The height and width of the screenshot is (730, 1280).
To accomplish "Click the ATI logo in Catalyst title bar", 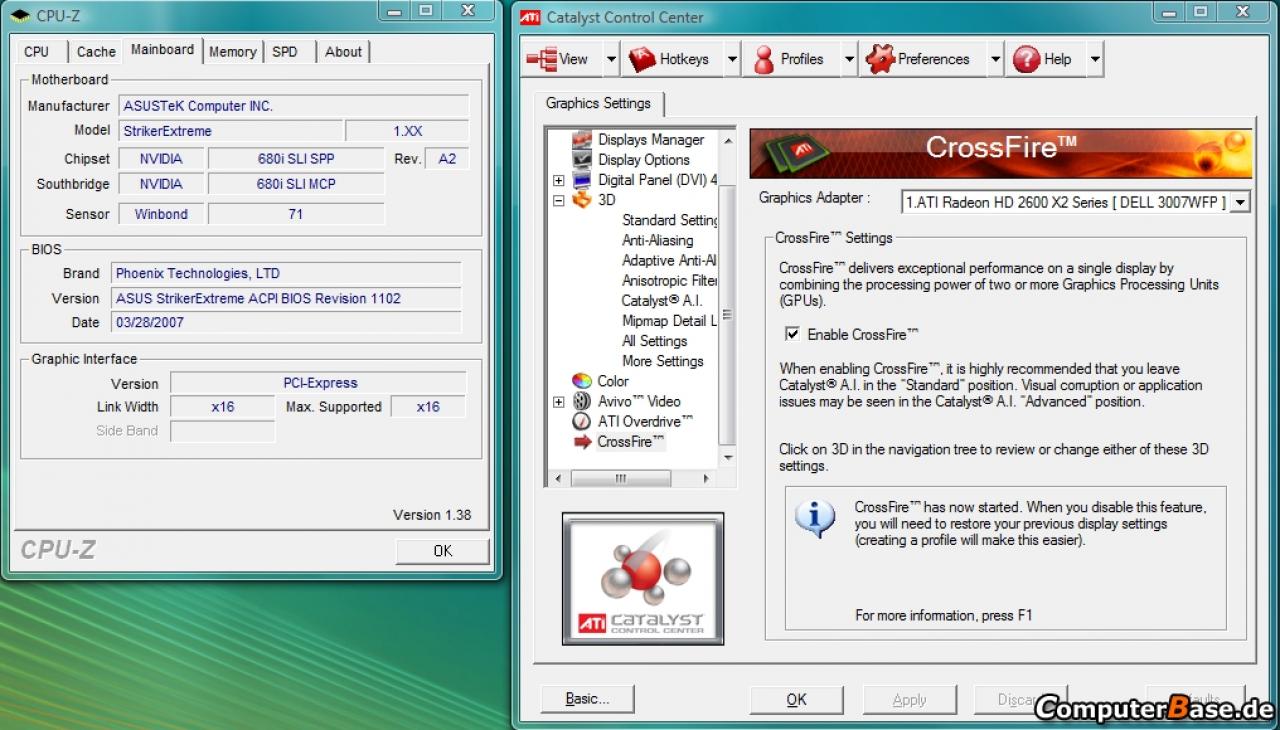I will coord(531,17).
